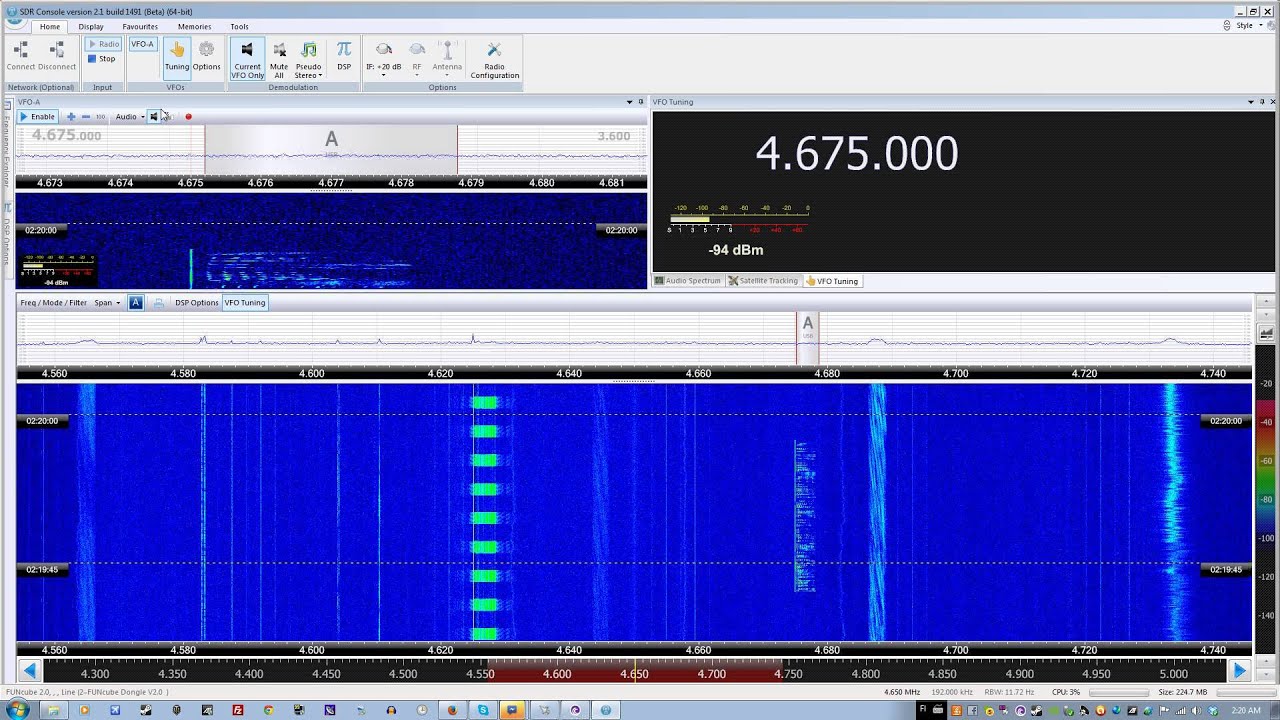Image resolution: width=1280 pixels, height=720 pixels.
Task: Open the Memories ribbon tab
Action: (x=194, y=27)
